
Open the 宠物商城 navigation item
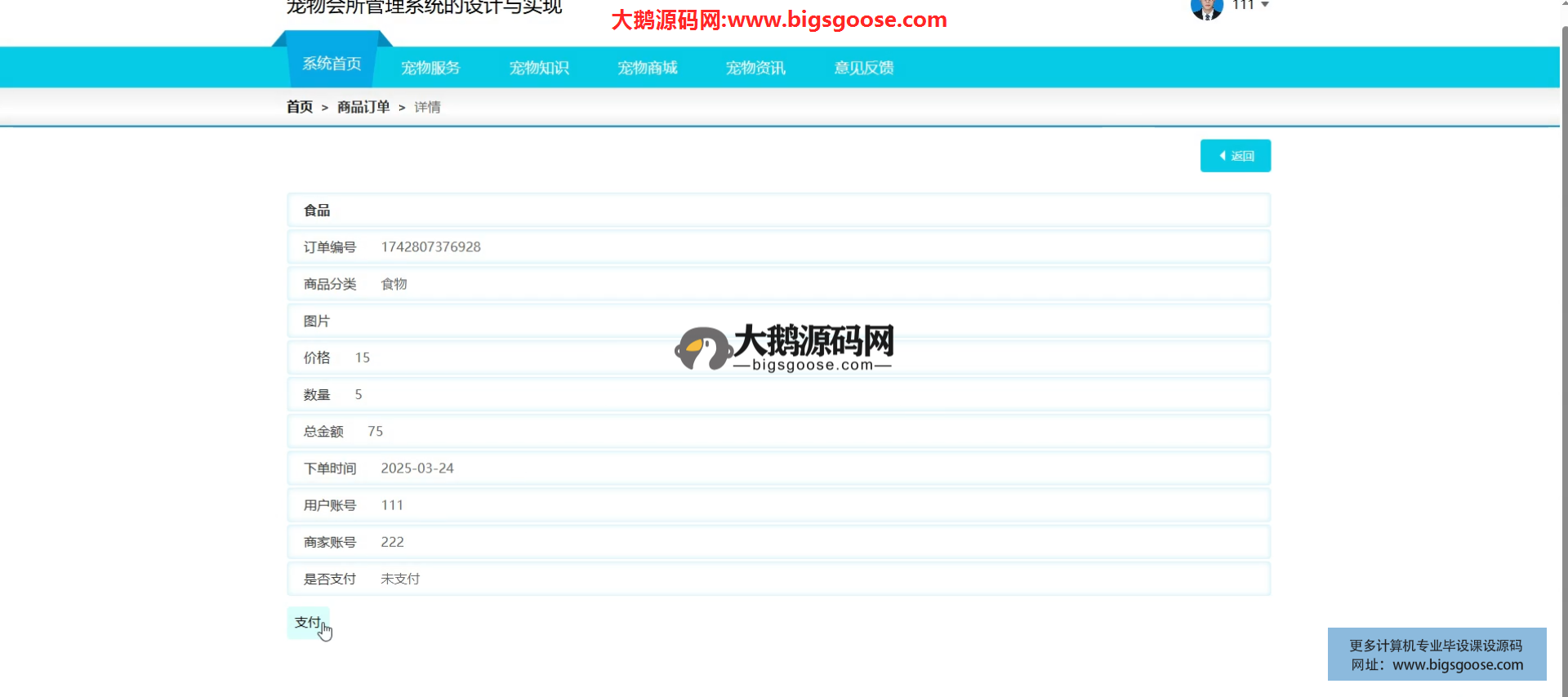pos(647,68)
